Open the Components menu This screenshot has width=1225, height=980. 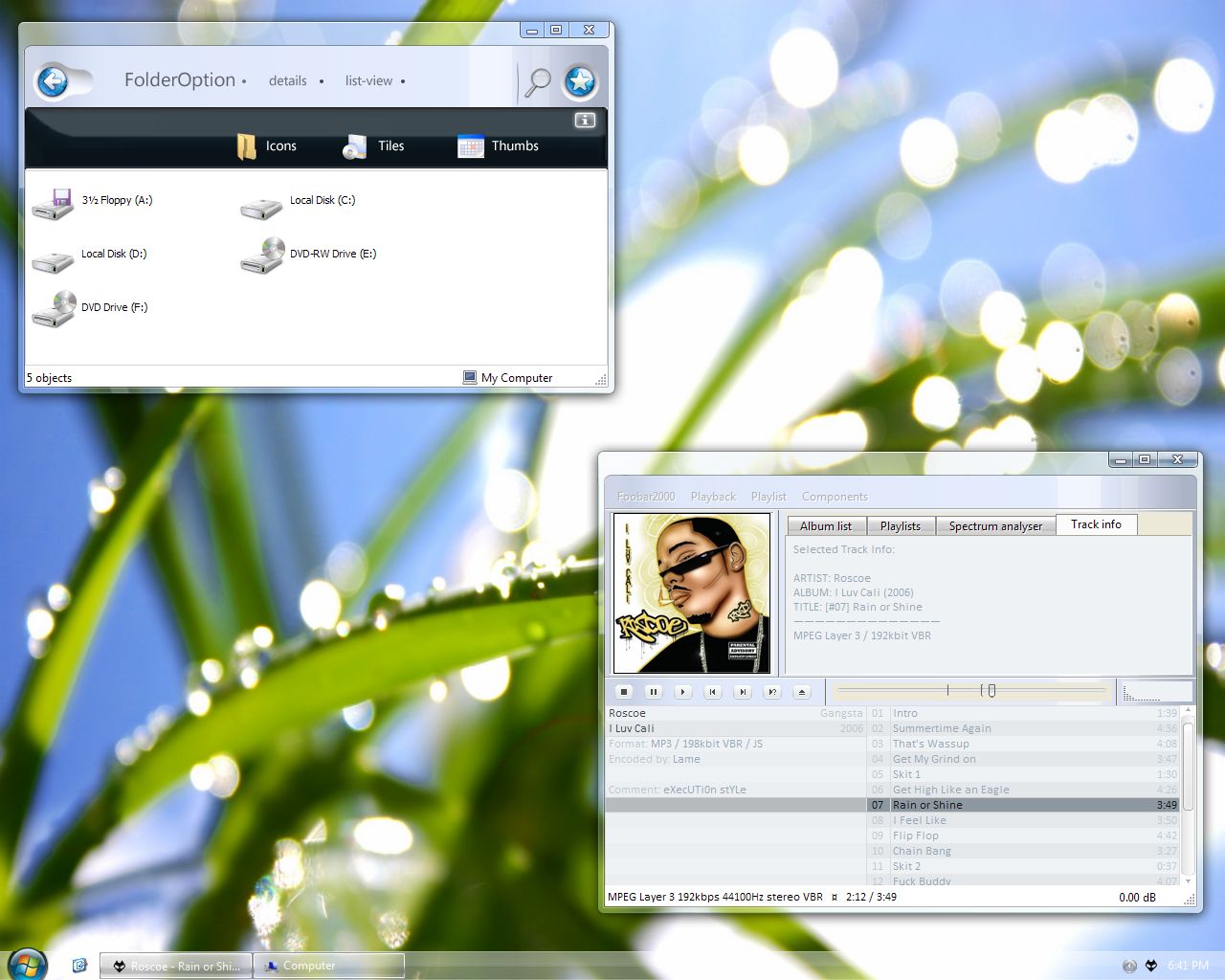tap(835, 497)
